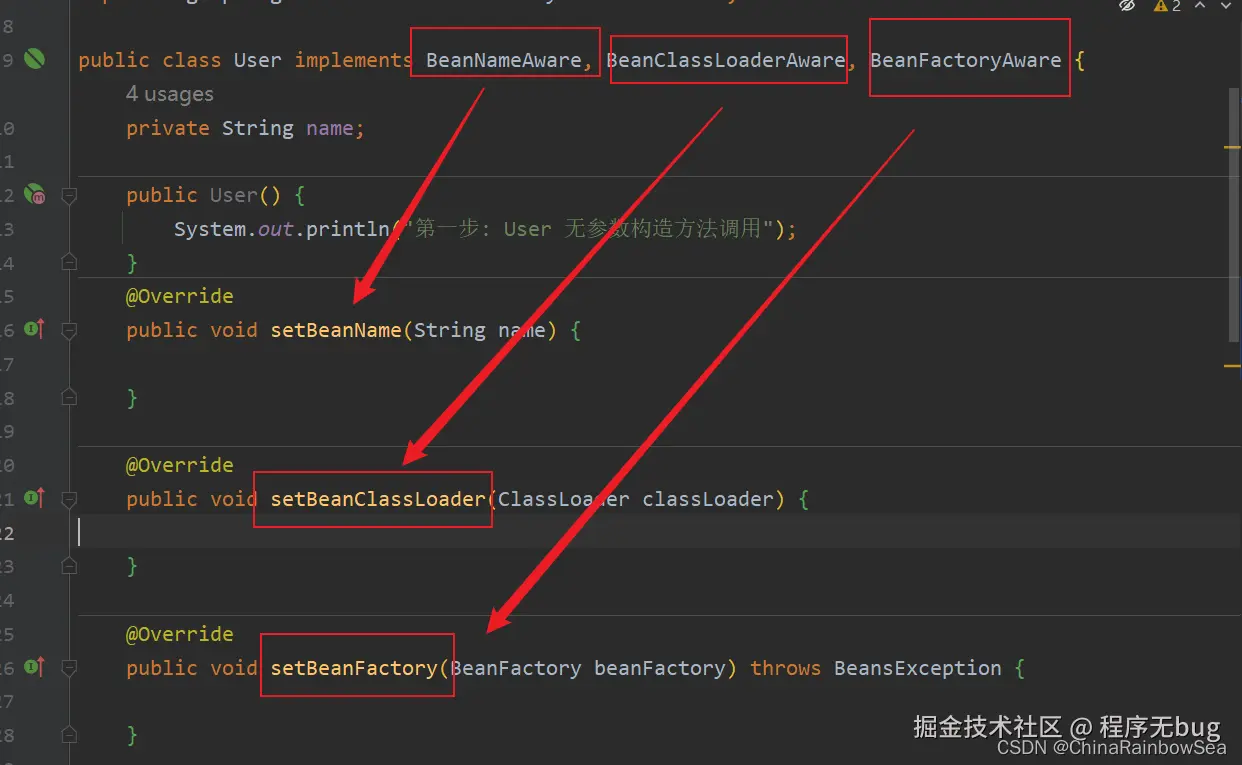The height and width of the screenshot is (765, 1242).
Task: Open the '4 usages' inlay hint
Action: (x=170, y=94)
